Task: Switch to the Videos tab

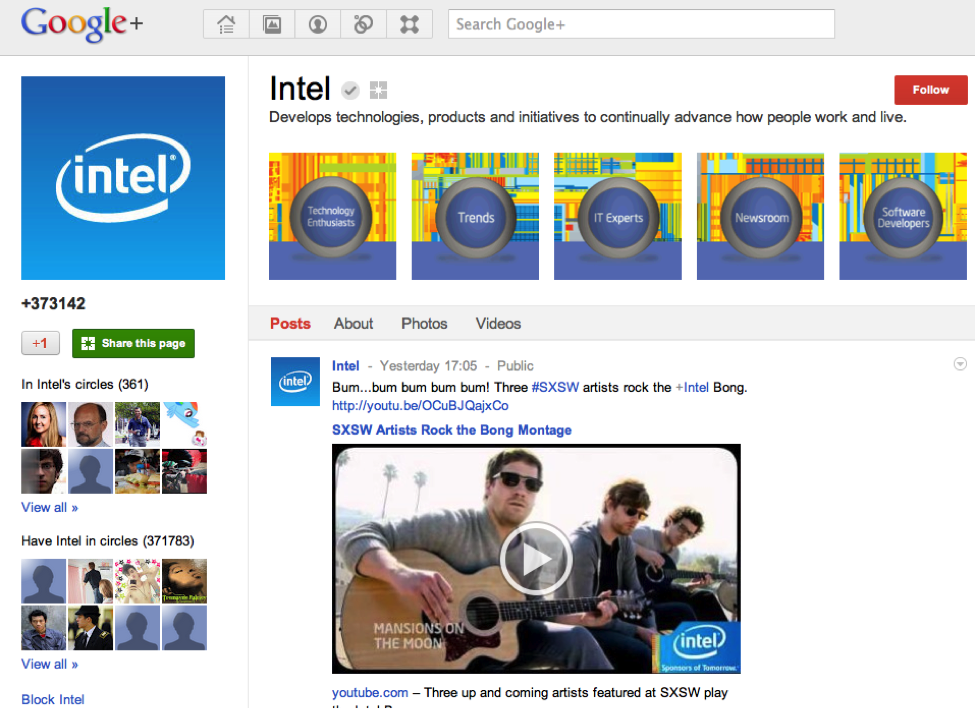Action: tap(498, 323)
